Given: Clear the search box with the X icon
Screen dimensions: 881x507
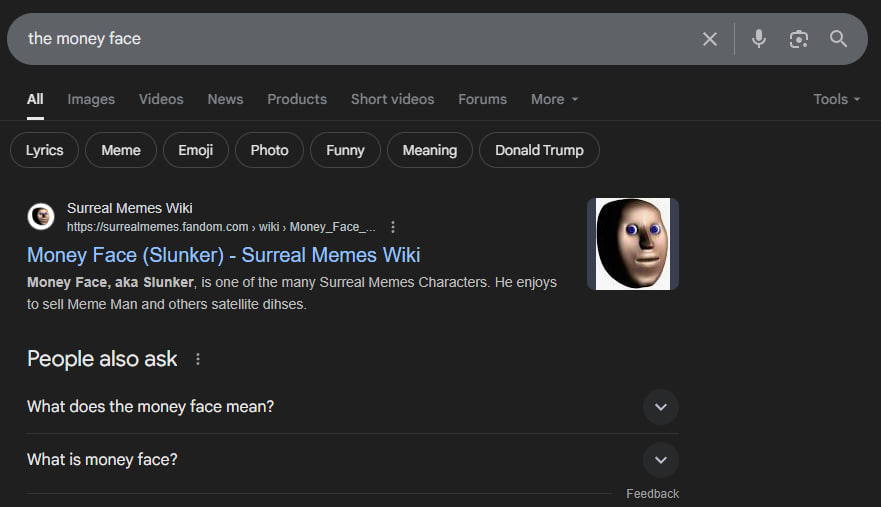Looking at the screenshot, I should click(x=710, y=39).
